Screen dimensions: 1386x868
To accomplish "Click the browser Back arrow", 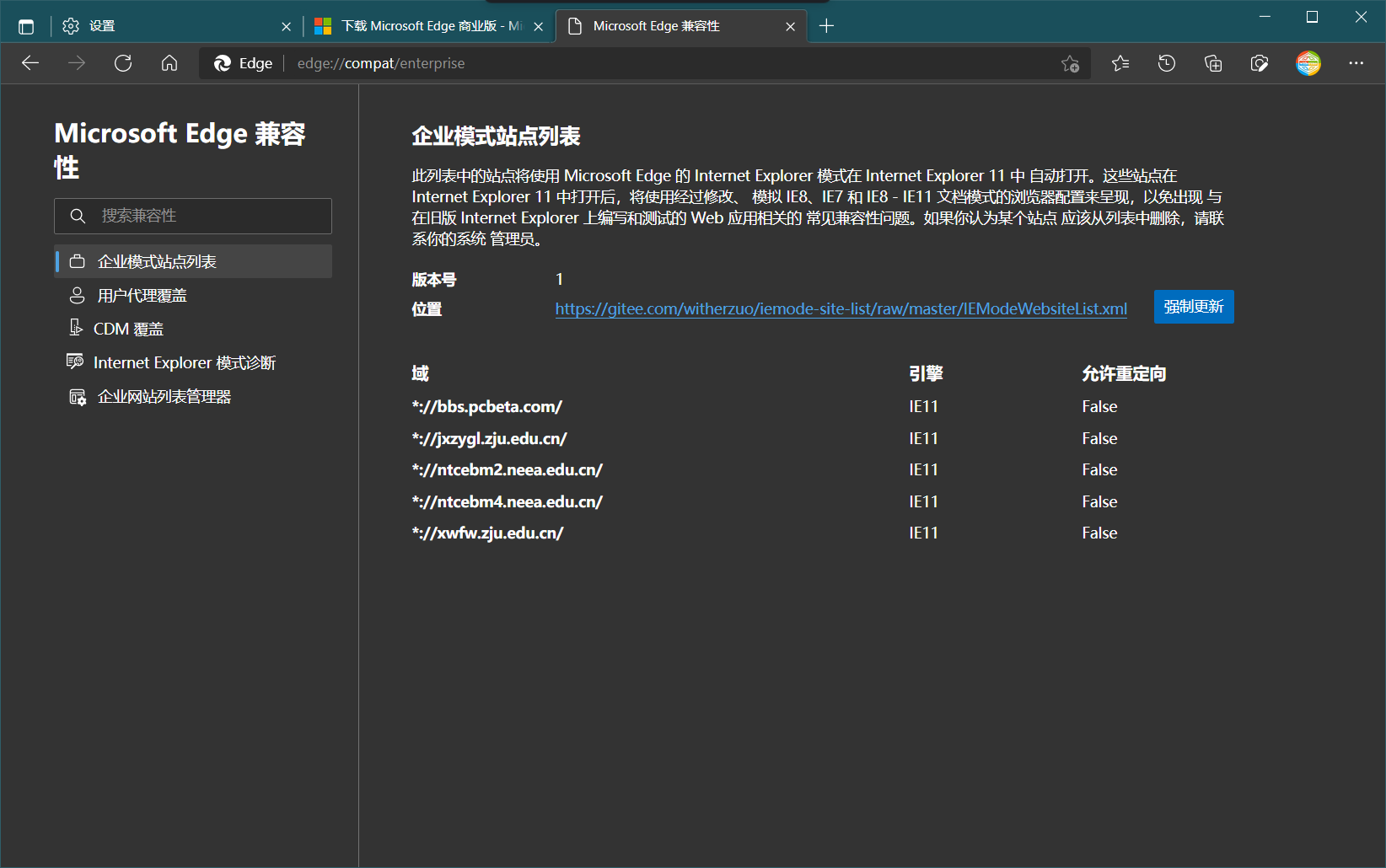I will coord(30,63).
